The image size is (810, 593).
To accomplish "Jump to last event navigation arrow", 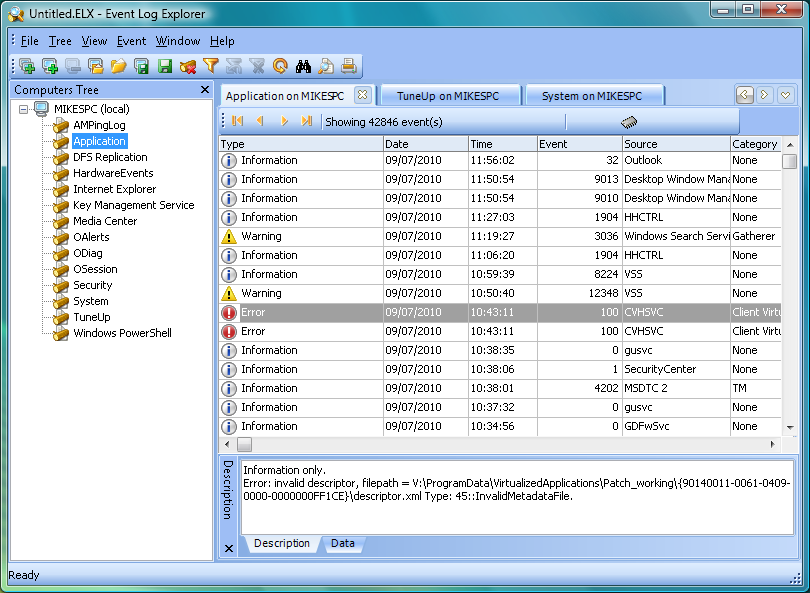I will (x=307, y=121).
